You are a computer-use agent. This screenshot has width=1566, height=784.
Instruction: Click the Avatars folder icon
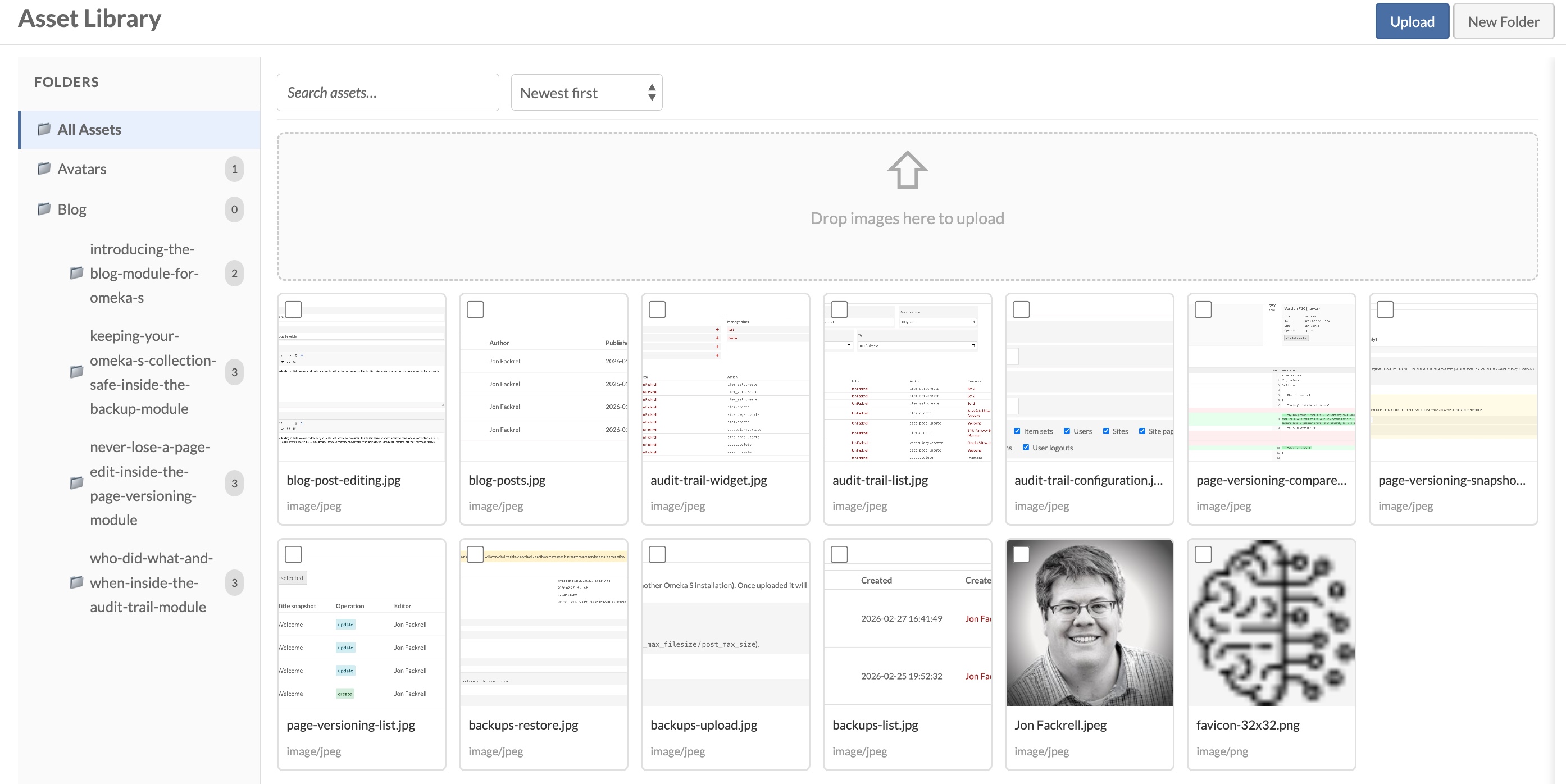44,168
